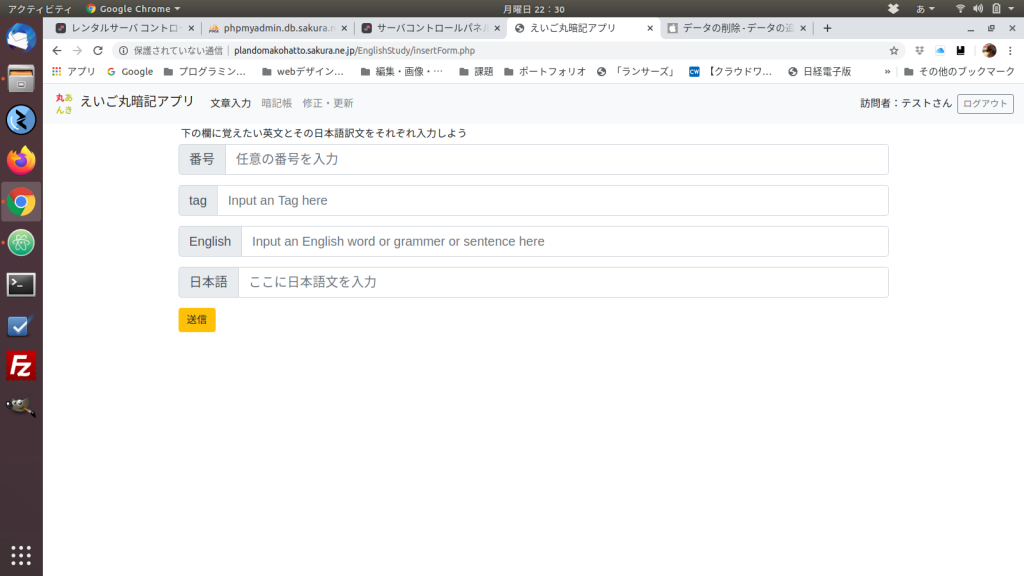
Task: Open Thunderbird mail from the dock
Action: (21, 38)
